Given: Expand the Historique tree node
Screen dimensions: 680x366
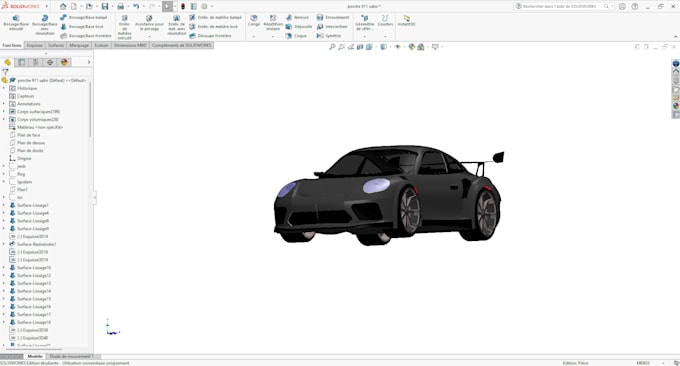Looking at the screenshot, I should pos(4,88).
